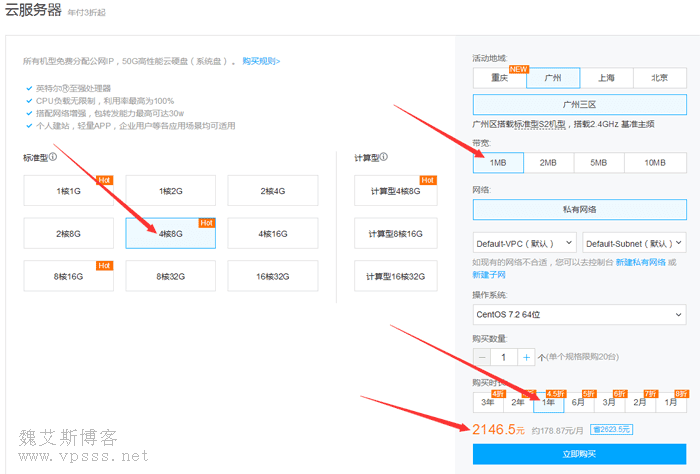
Task: Click the 新建私有网络 link
Action: [x=640, y=261]
